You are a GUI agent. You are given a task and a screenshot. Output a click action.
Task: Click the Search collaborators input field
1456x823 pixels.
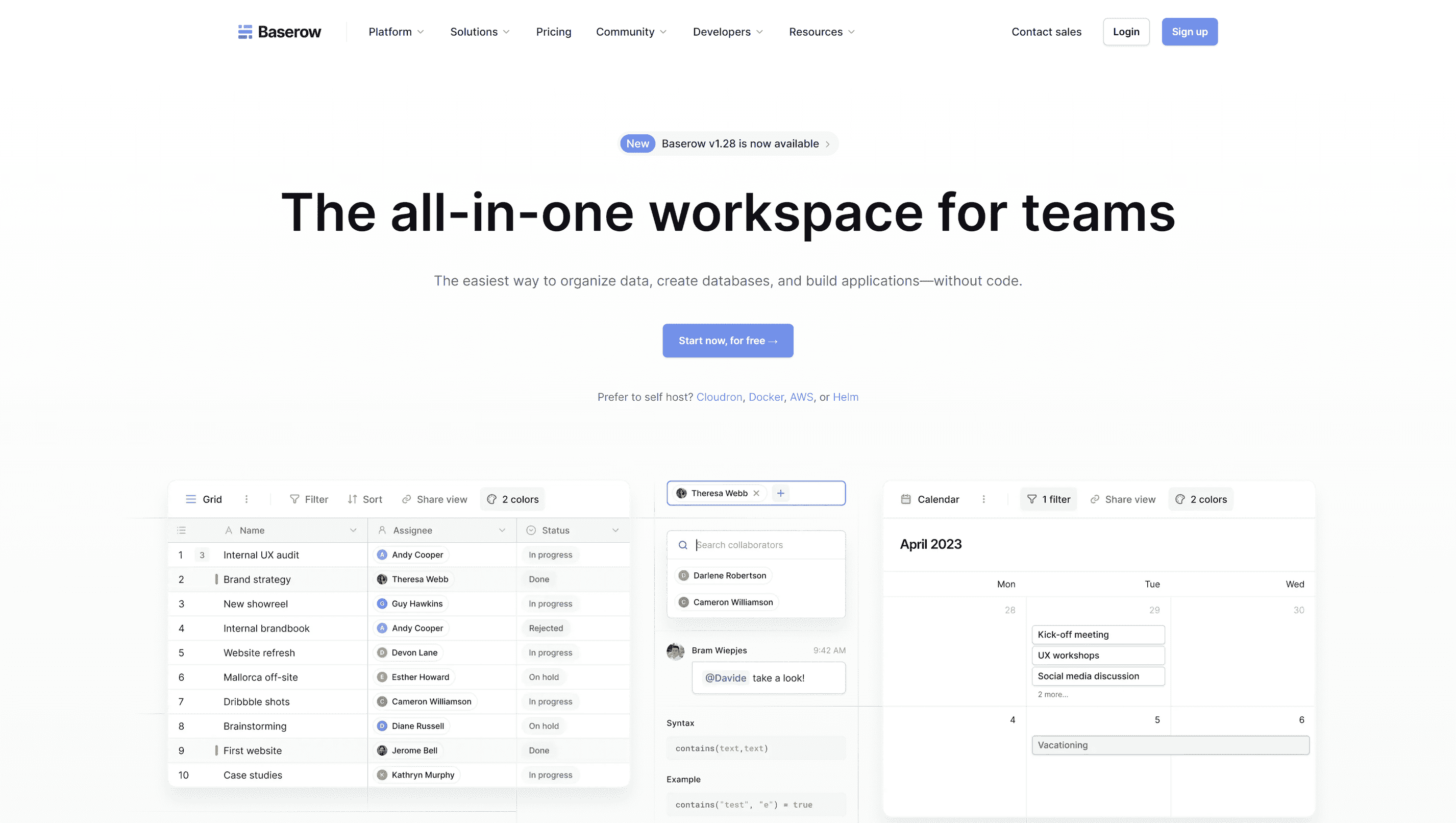point(763,545)
